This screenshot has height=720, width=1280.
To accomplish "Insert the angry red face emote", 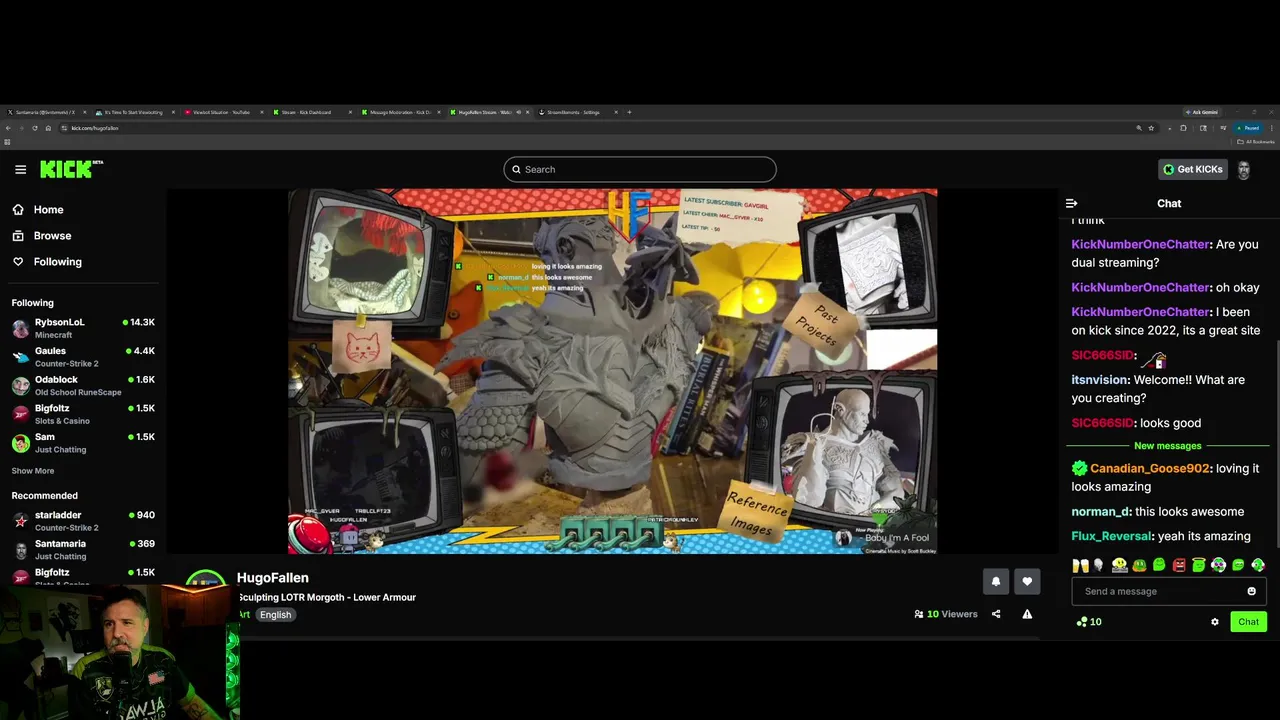I will pos(1179,566).
